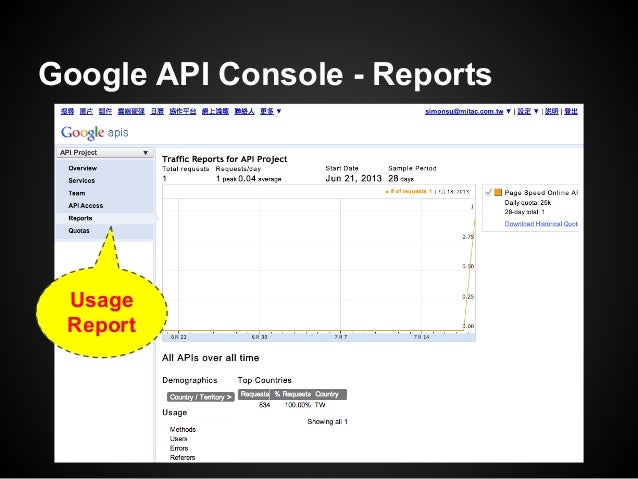
Task: Click the 6月 22 date on the chart timeline
Action: coord(179,337)
